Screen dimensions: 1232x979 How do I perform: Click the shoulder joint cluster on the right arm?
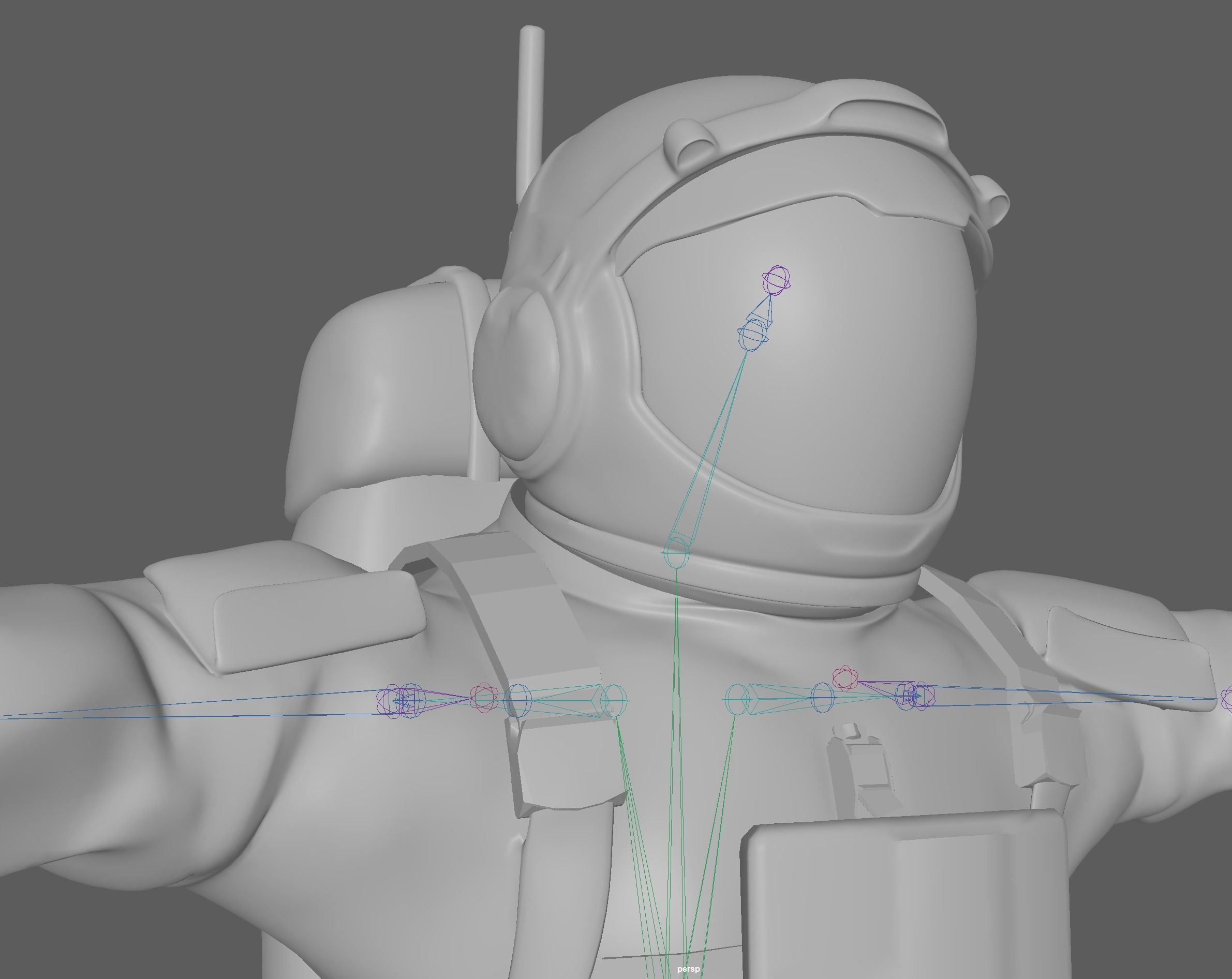(x=915, y=696)
